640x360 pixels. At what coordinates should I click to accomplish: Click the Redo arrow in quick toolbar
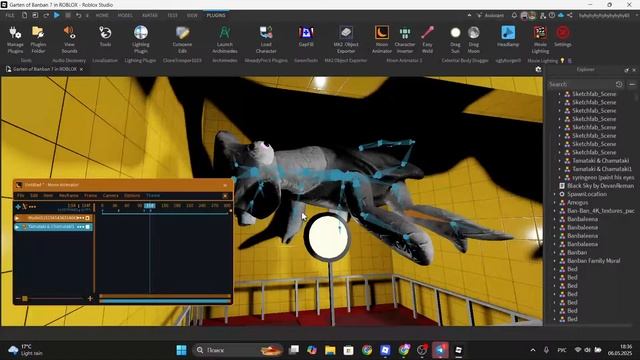pyautogui.click(x=46, y=15)
